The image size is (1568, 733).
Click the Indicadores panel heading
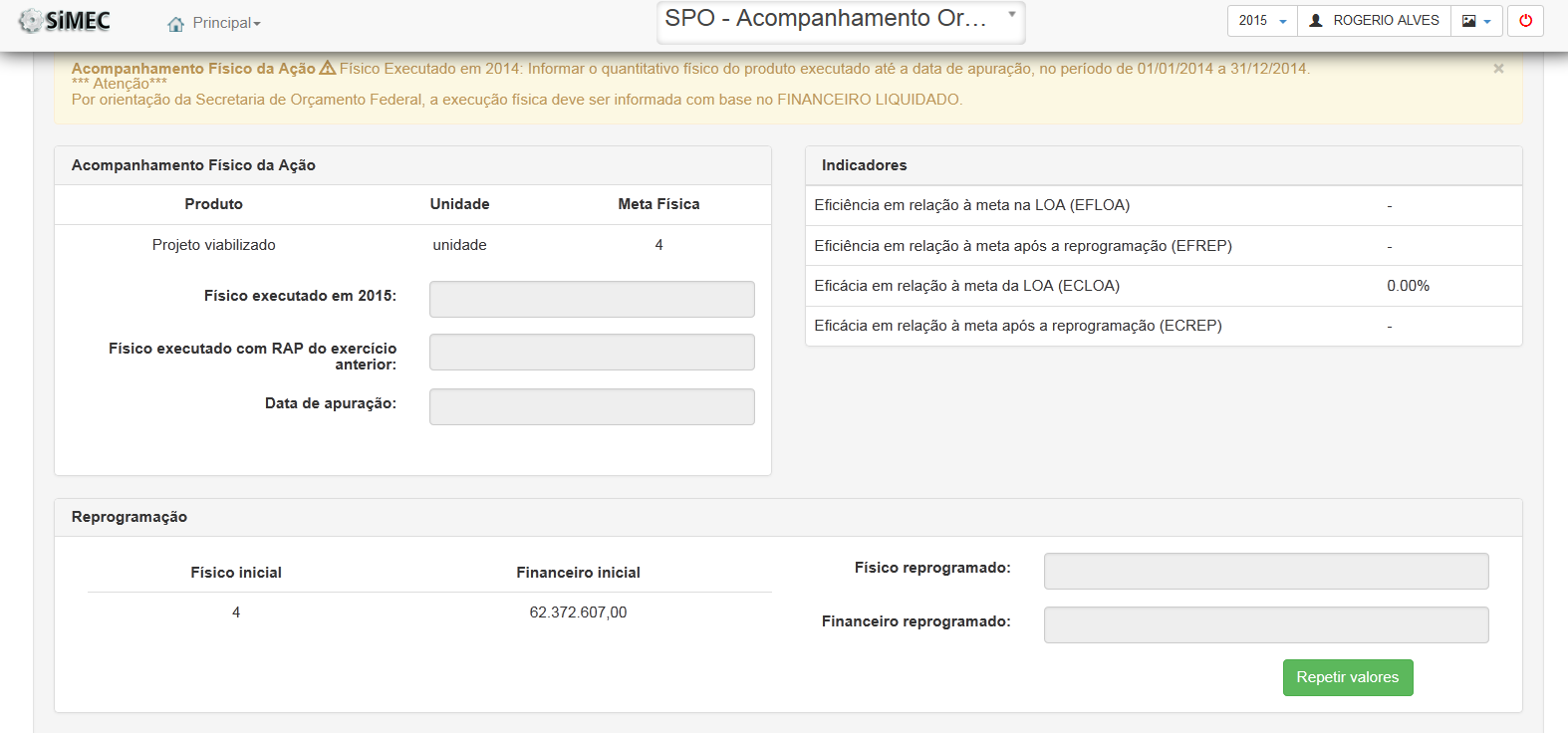point(864,165)
